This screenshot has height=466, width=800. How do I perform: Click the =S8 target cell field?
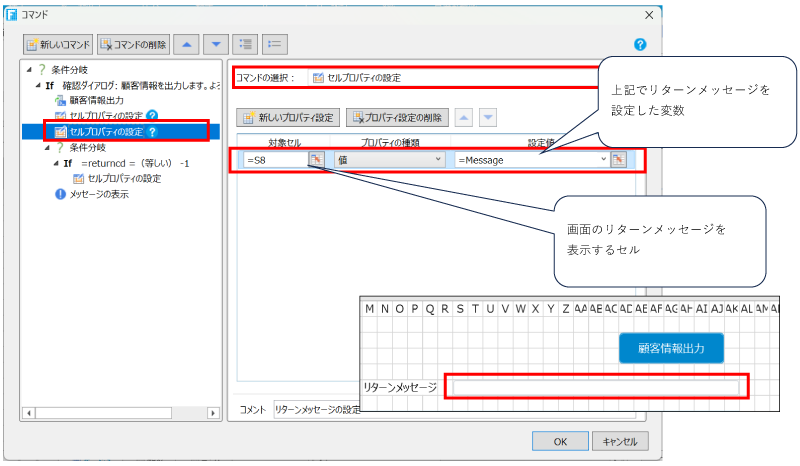pos(276,160)
